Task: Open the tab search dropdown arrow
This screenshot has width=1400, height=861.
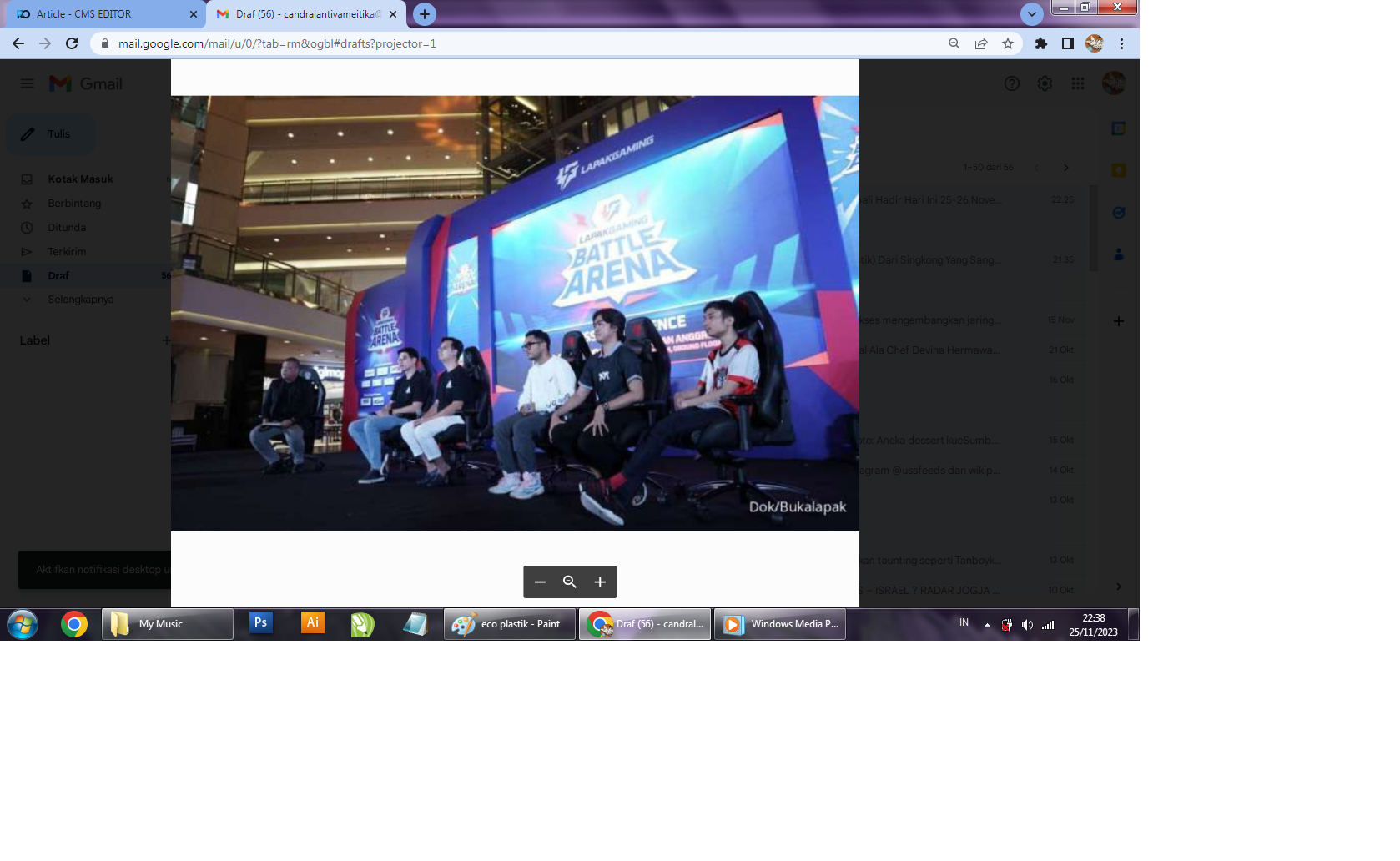Action: pyautogui.click(x=1032, y=14)
